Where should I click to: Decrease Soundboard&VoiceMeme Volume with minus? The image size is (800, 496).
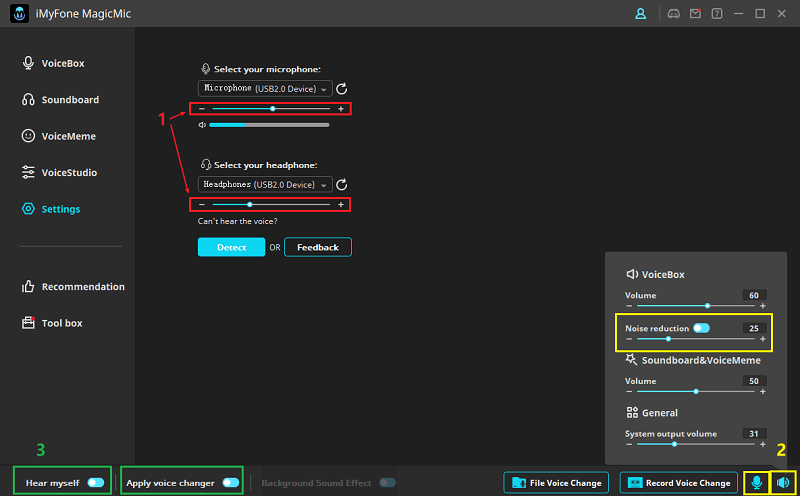[x=629, y=391]
